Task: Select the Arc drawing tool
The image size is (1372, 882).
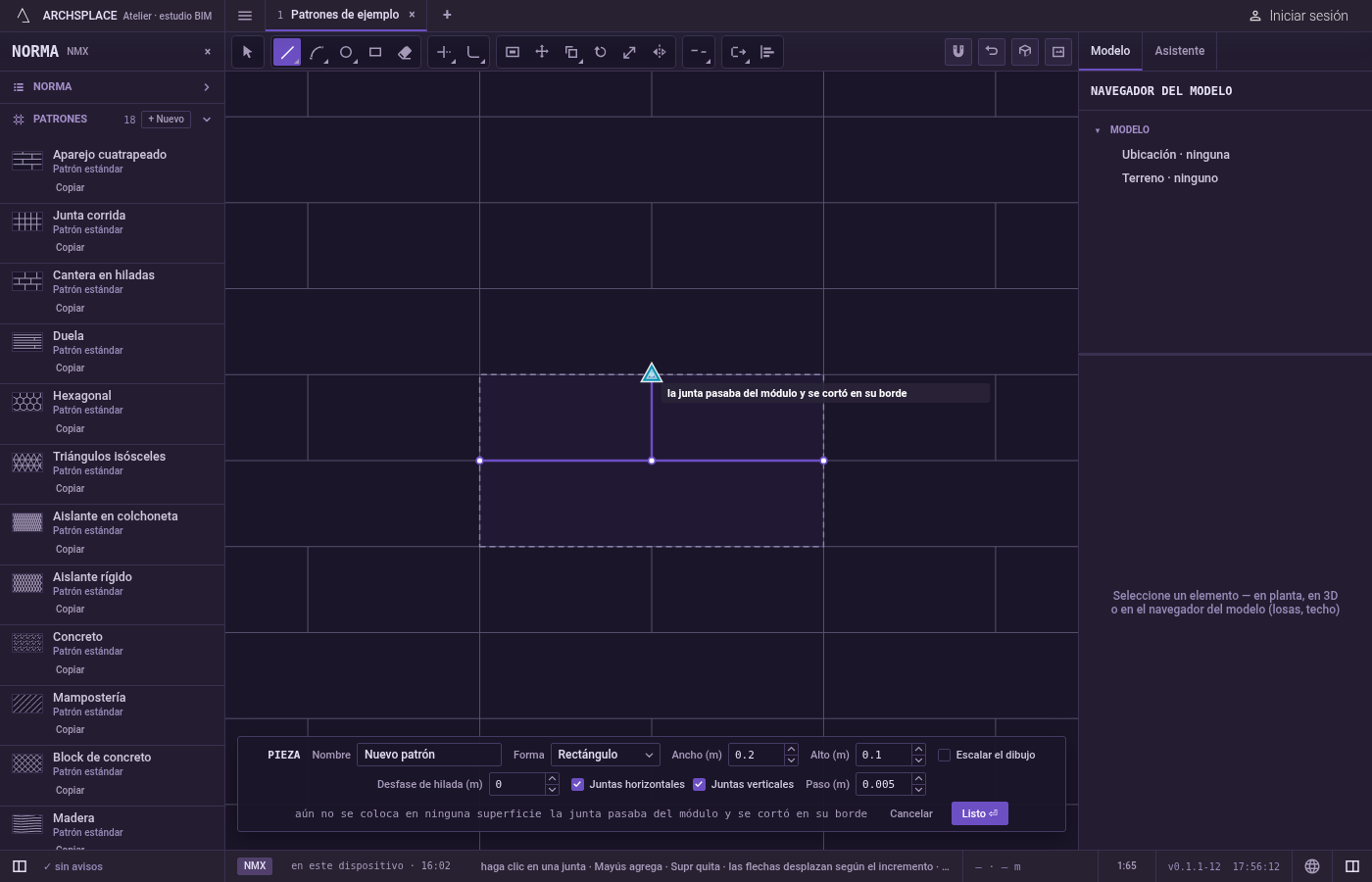Action: (x=317, y=52)
